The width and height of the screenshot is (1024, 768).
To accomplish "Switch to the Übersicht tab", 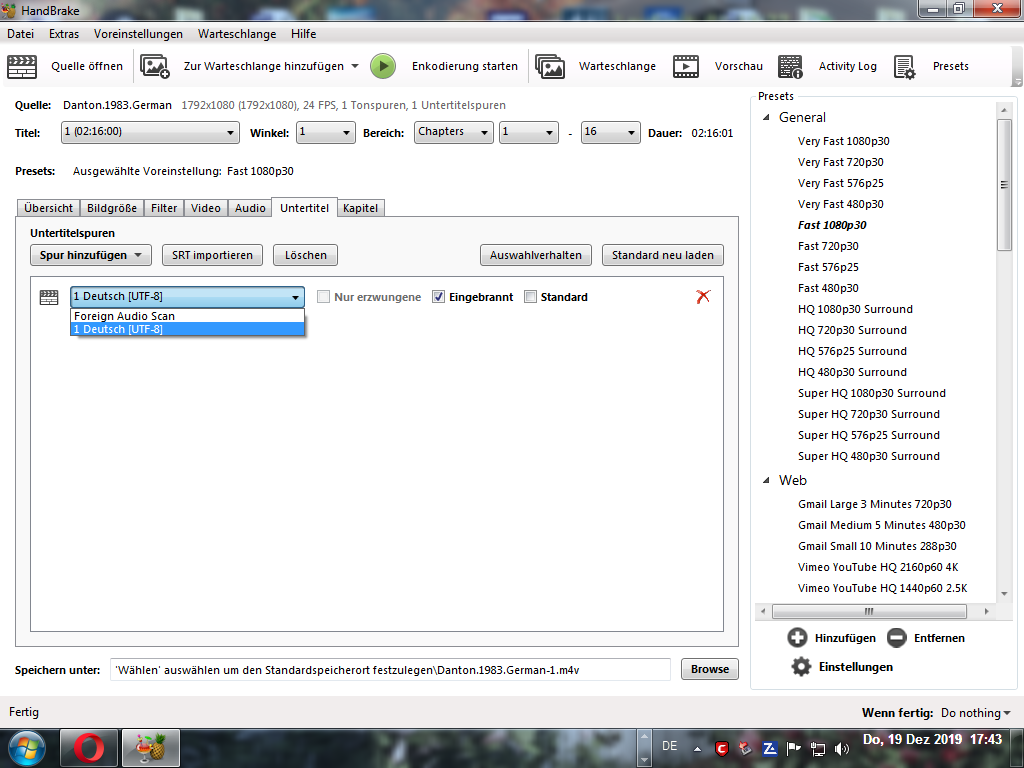I will pos(48,208).
